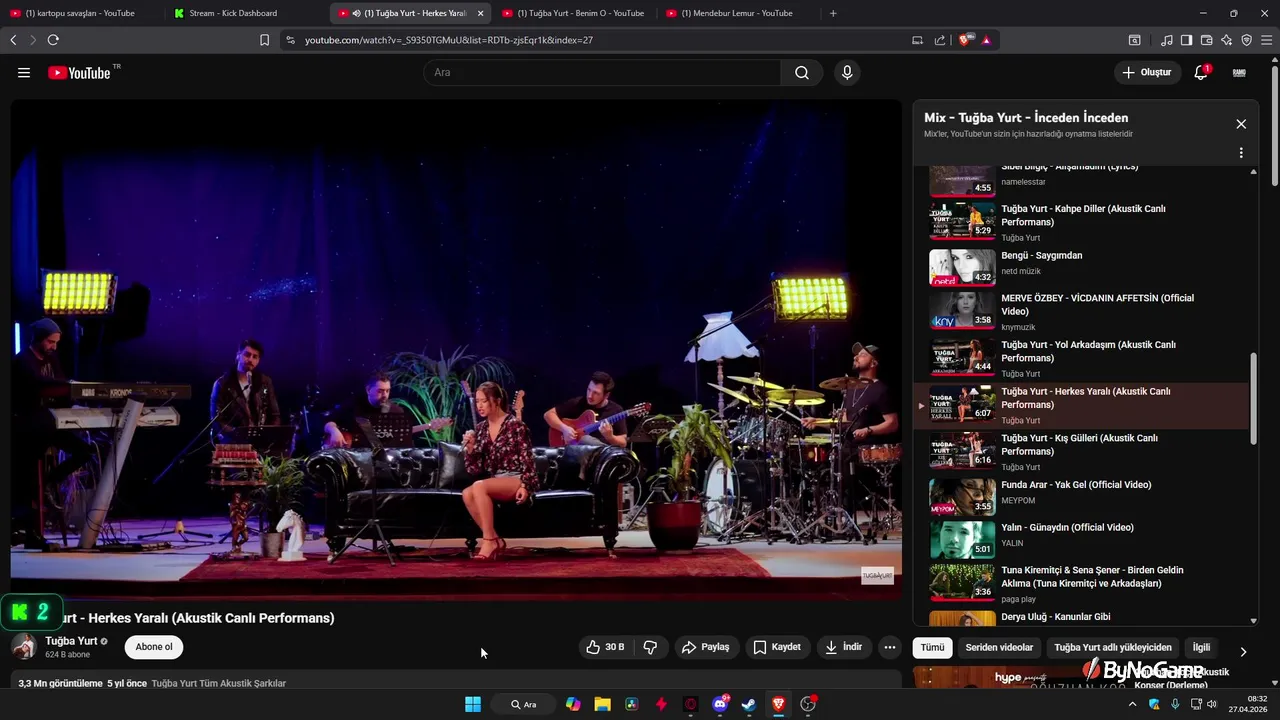Dislike the video with thumbs-down
This screenshot has height=720, width=1280.
(x=650, y=647)
